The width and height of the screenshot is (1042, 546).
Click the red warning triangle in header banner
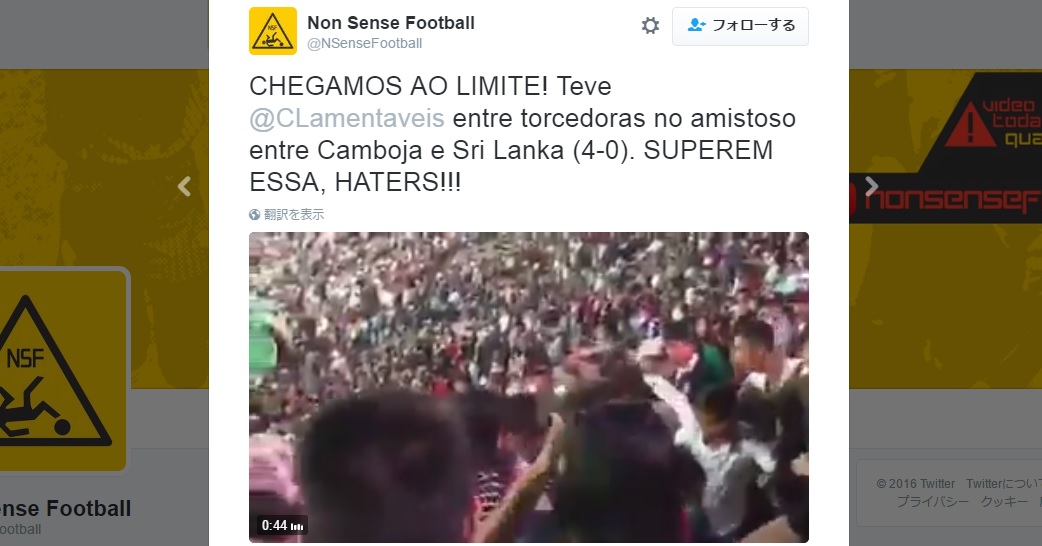[970, 125]
